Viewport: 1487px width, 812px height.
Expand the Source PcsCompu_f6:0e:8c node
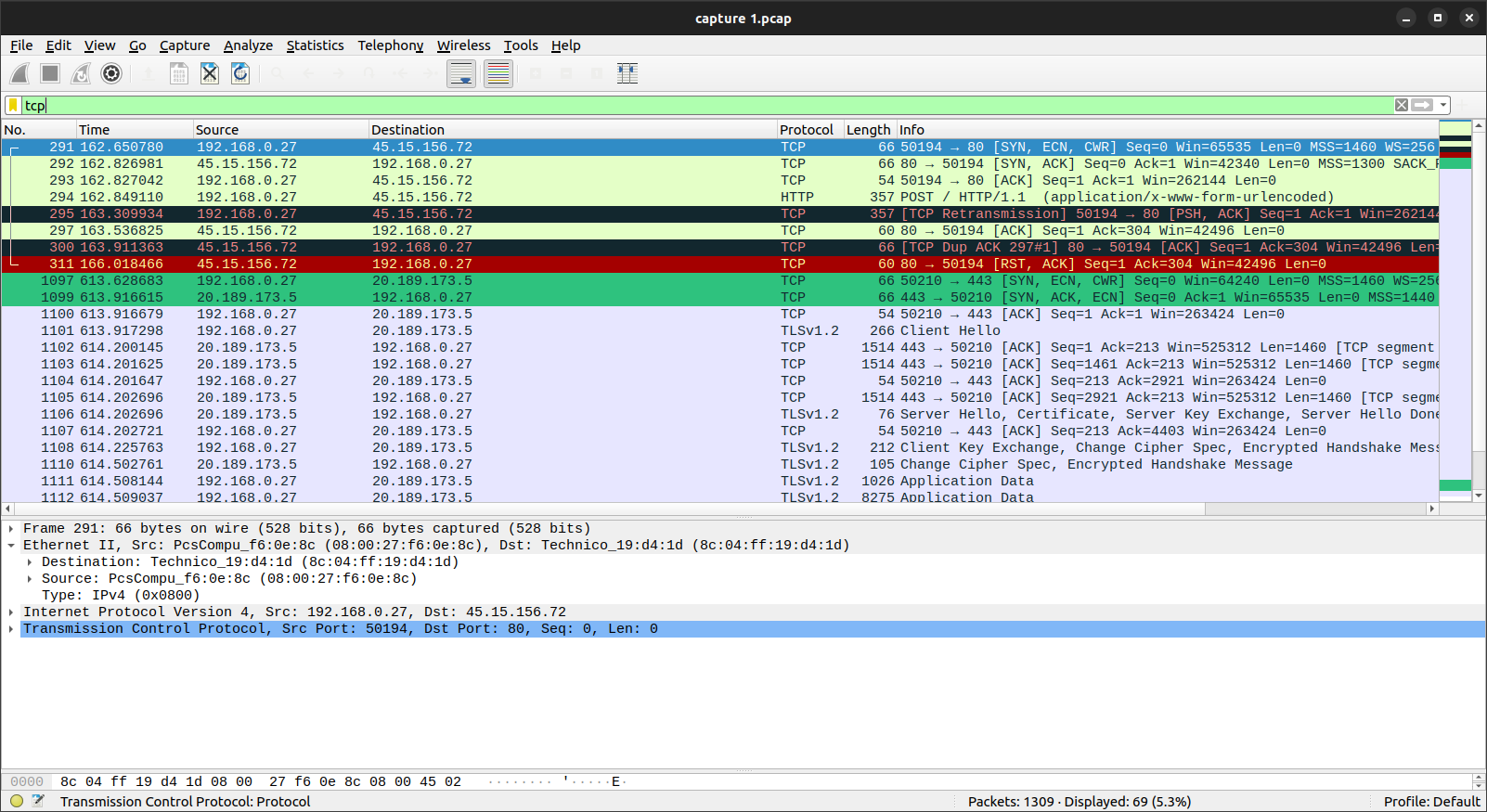(30, 579)
